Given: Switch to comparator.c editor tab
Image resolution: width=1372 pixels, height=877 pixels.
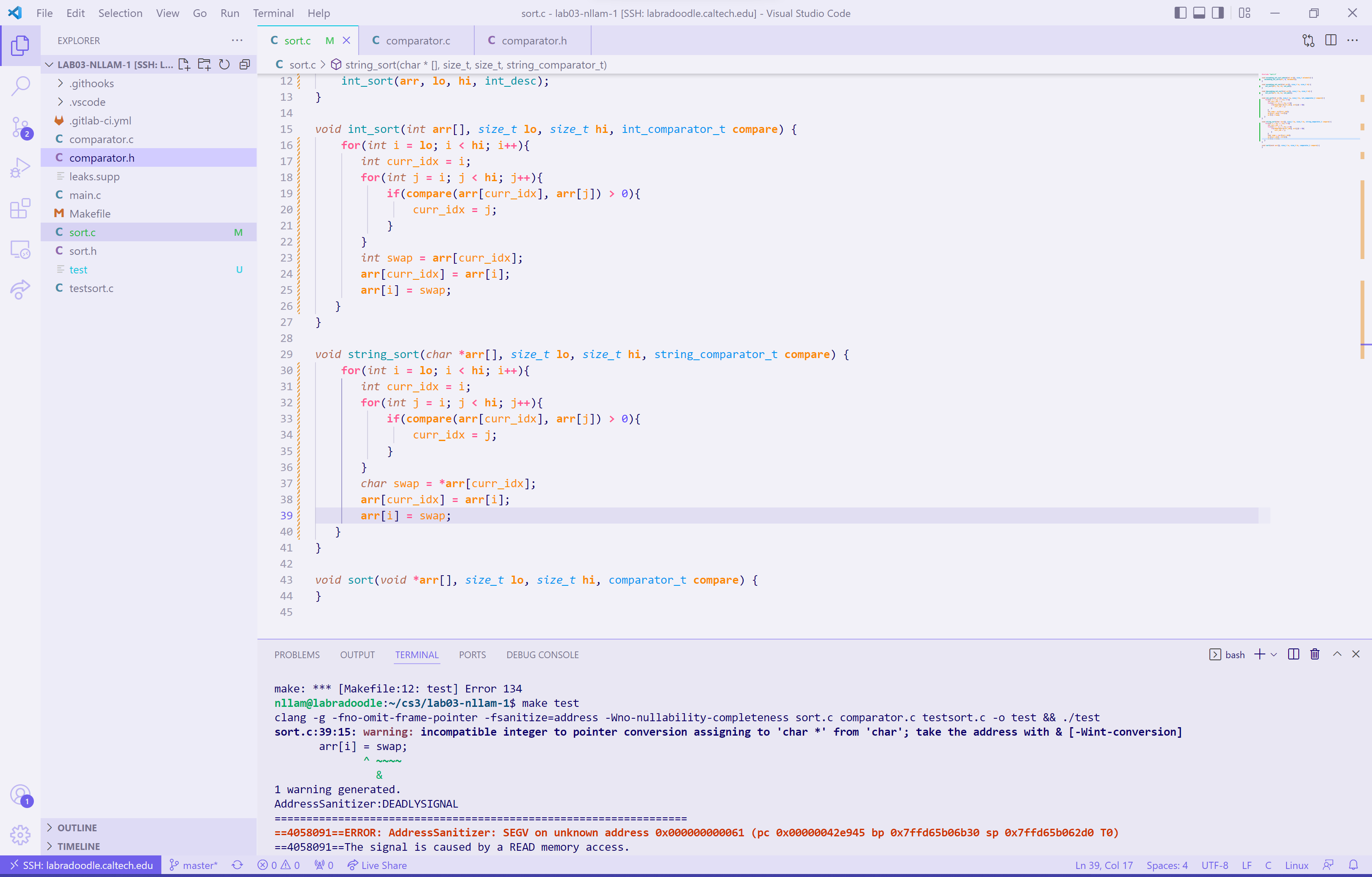Looking at the screenshot, I should (x=417, y=41).
